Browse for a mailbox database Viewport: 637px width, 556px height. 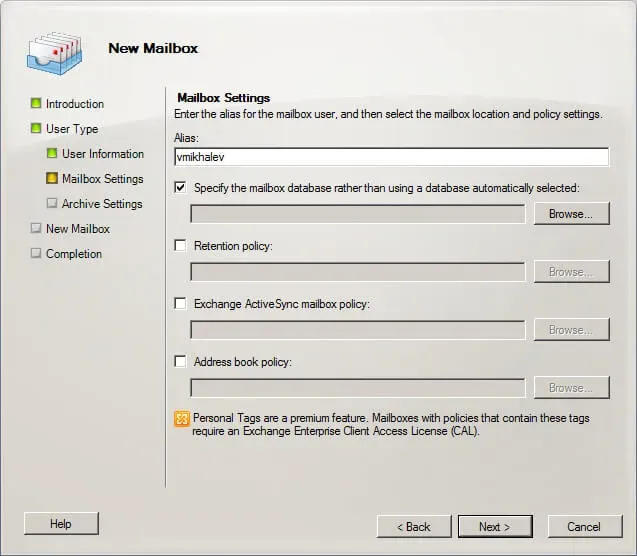click(x=572, y=213)
